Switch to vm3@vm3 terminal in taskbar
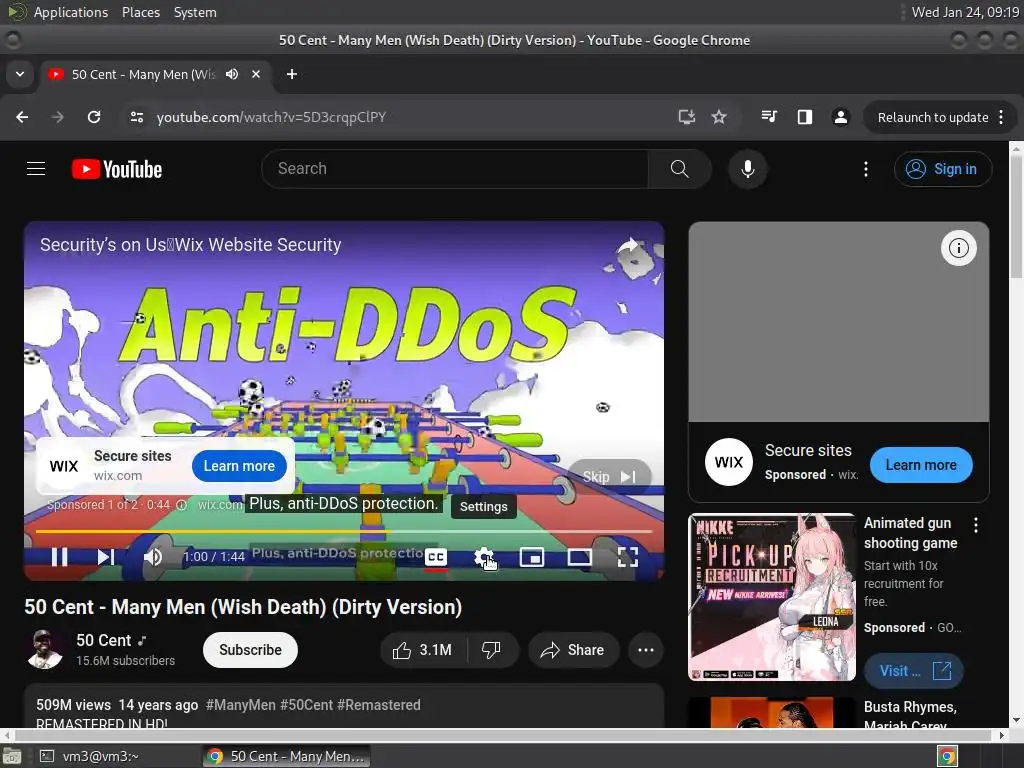 (89, 756)
